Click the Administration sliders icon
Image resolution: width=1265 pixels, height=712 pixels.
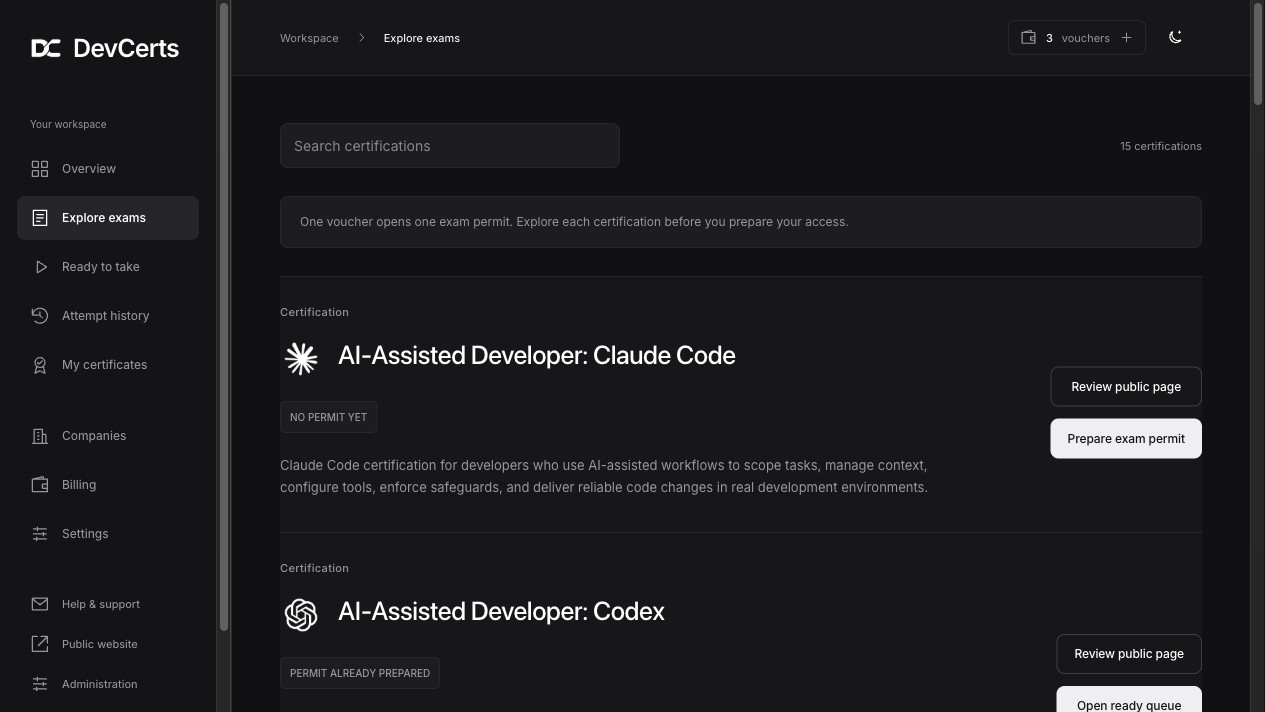click(40, 684)
